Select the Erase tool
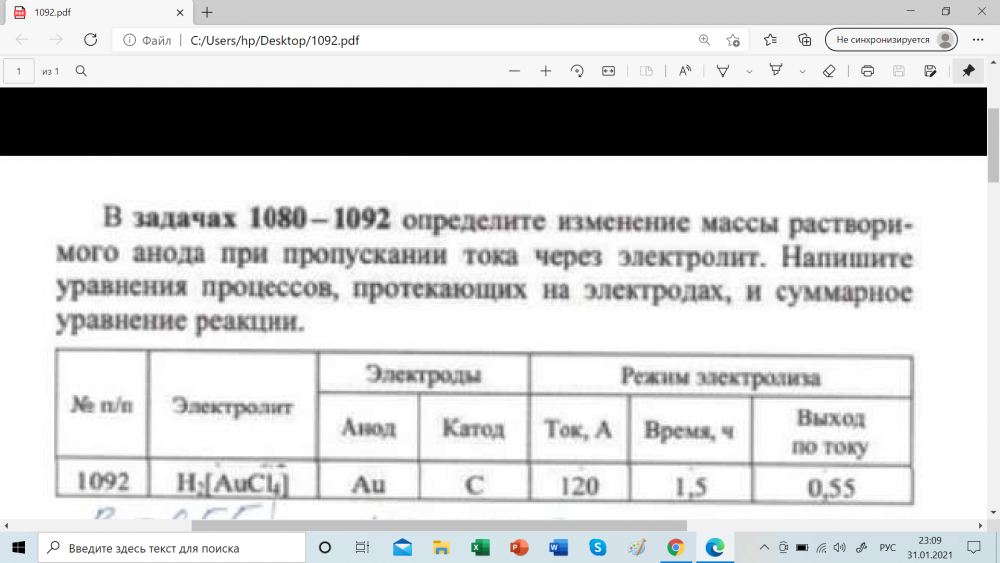 [828, 71]
